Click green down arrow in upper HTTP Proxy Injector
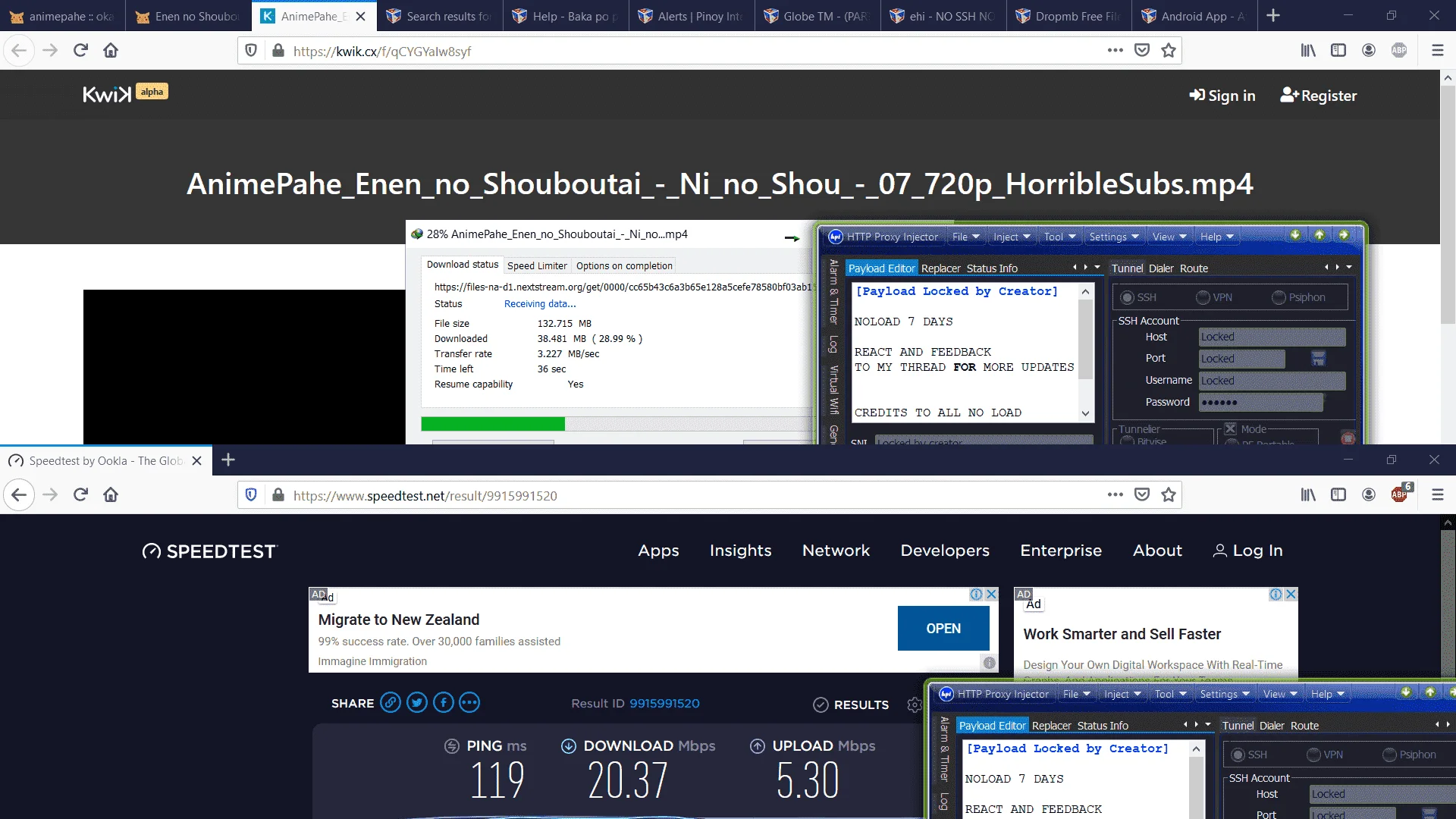Image resolution: width=1456 pixels, height=819 pixels. pyautogui.click(x=1295, y=235)
